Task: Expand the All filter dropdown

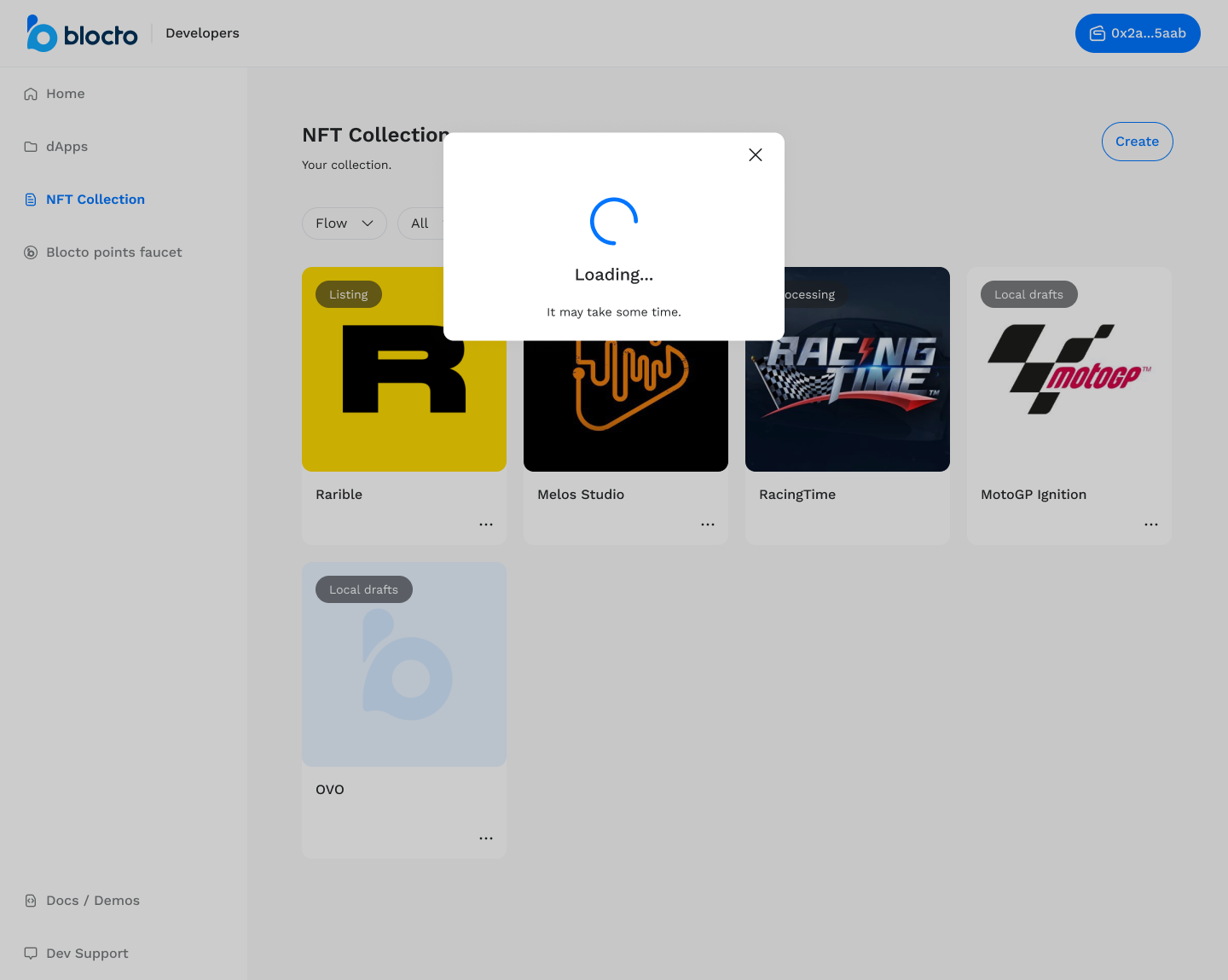Action: tap(421, 223)
